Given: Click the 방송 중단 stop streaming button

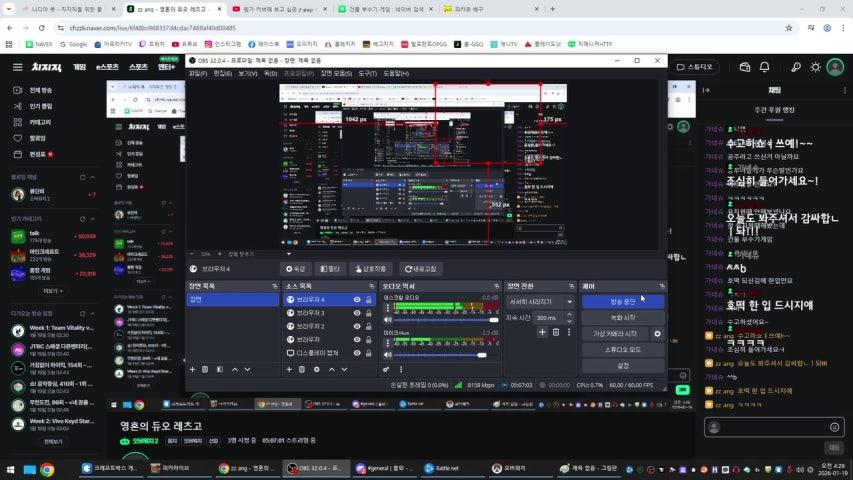Looking at the screenshot, I should [x=622, y=301].
